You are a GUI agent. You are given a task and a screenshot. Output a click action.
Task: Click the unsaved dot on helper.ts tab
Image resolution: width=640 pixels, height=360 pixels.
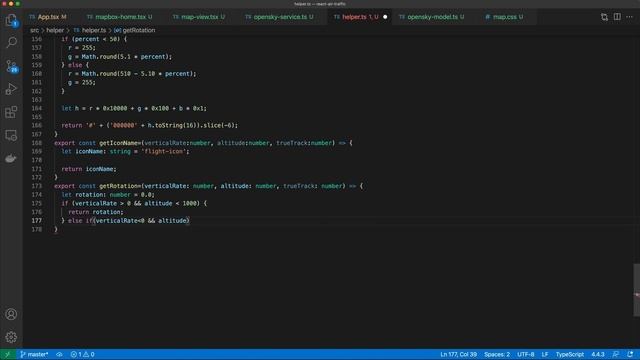(x=385, y=17)
